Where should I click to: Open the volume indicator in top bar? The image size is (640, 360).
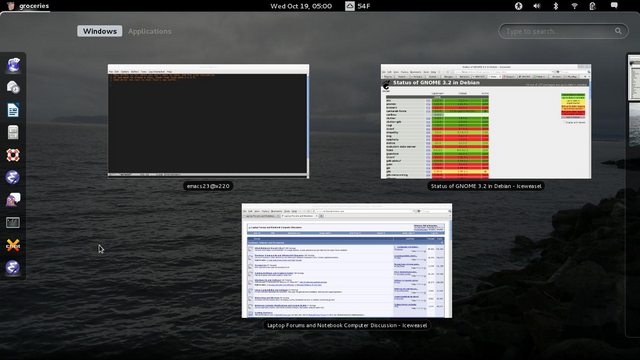tap(537, 6)
